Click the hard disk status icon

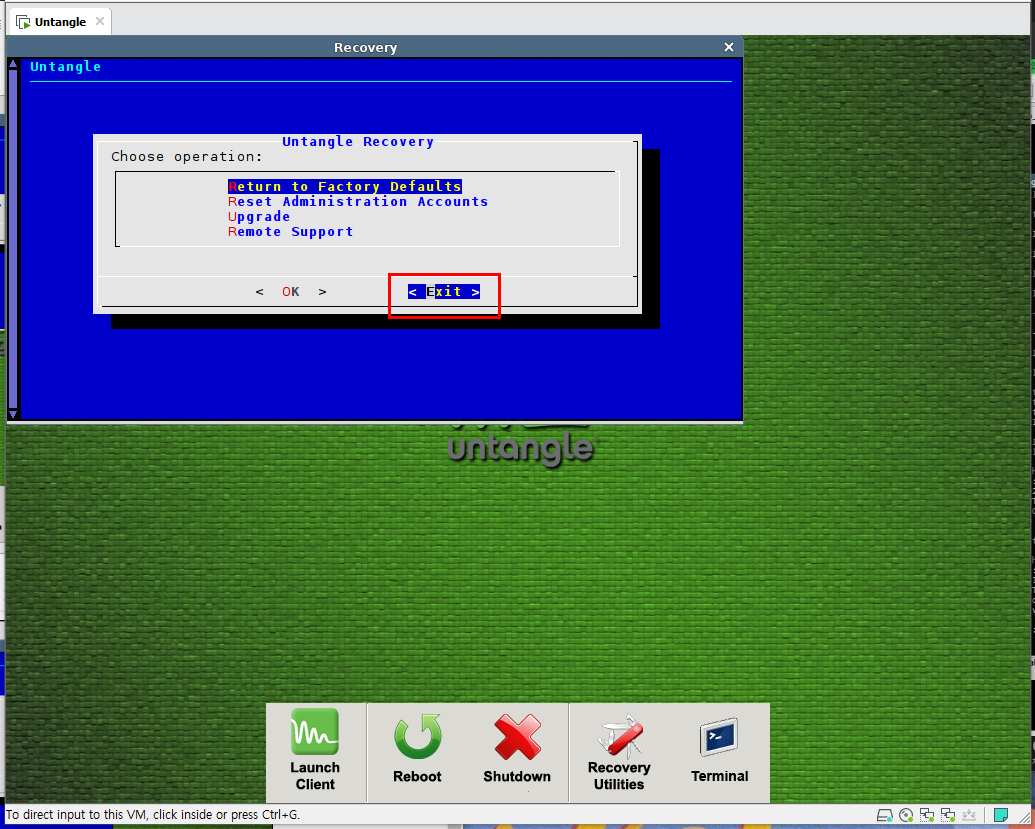pyautogui.click(x=885, y=815)
